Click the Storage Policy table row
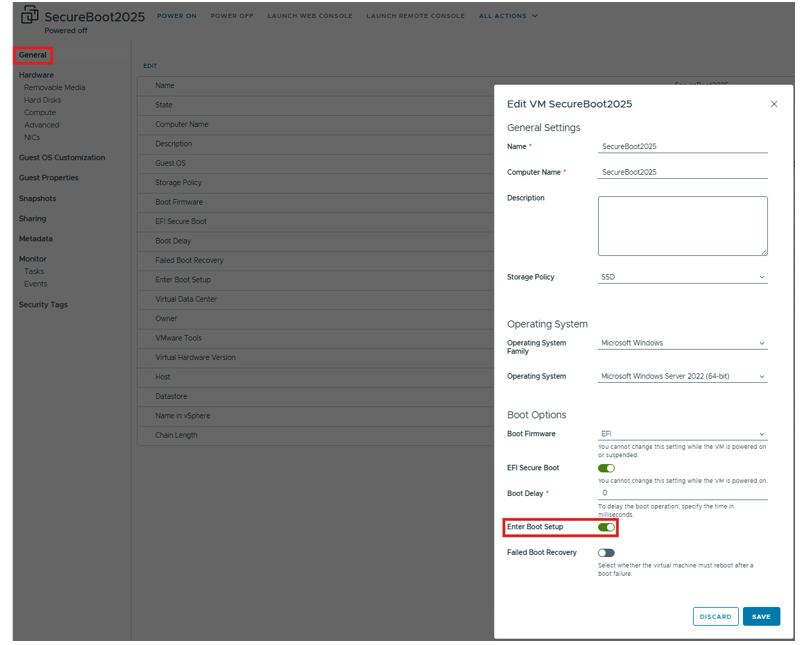Image resolution: width=802 pixels, height=645 pixels. pyautogui.click(x=316, y=183)
